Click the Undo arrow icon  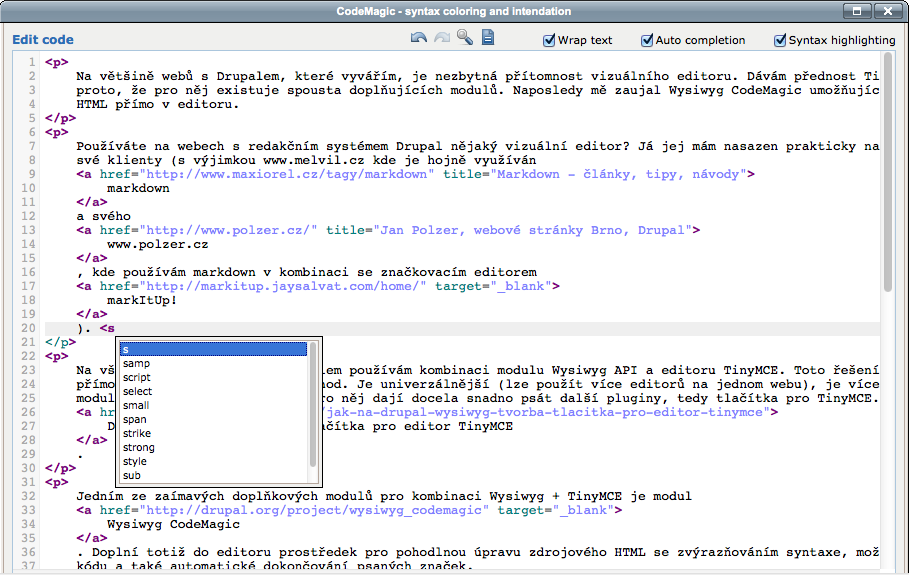(419, 38)
